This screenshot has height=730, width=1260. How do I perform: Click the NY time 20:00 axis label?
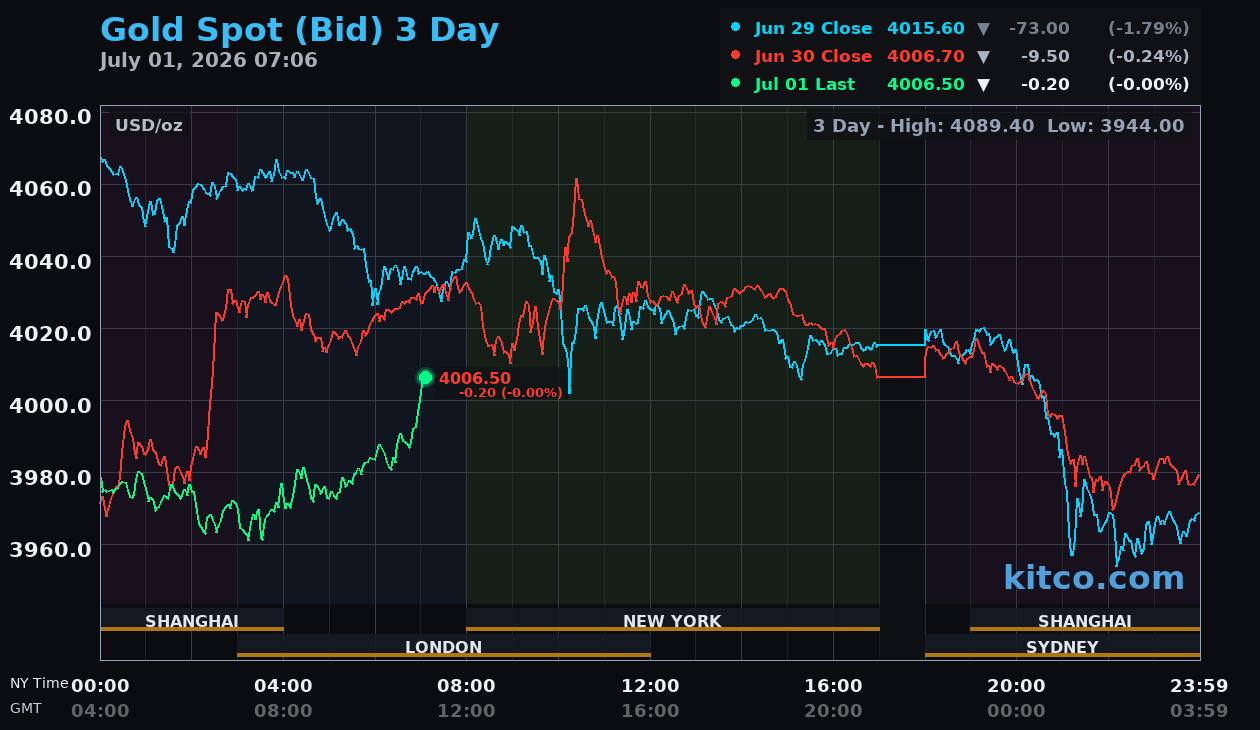pos(1017,686)
